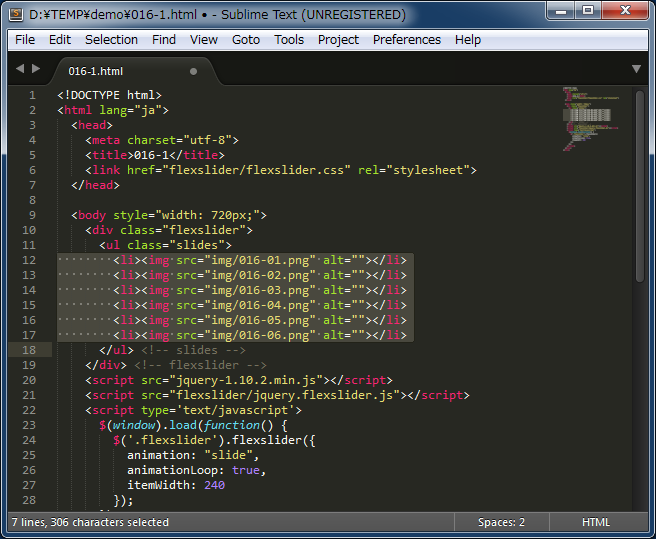
Task: Click the status text '7 lines, 306 characters selected'
Action: (x=90, y=522)
